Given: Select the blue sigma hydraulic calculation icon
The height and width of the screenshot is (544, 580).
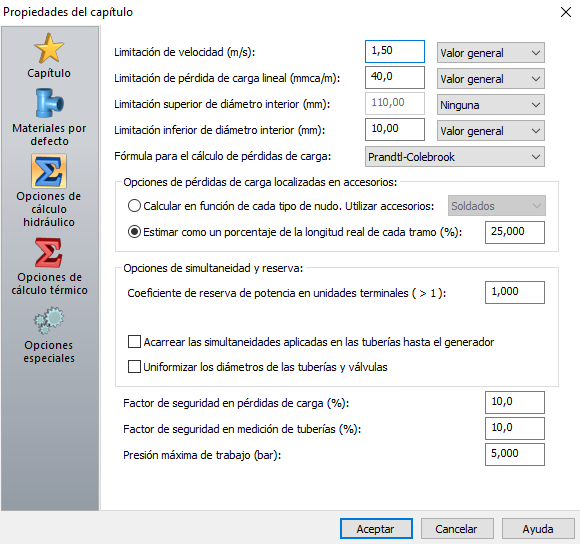Looking at the screenshot, I should tap(49, 171).
